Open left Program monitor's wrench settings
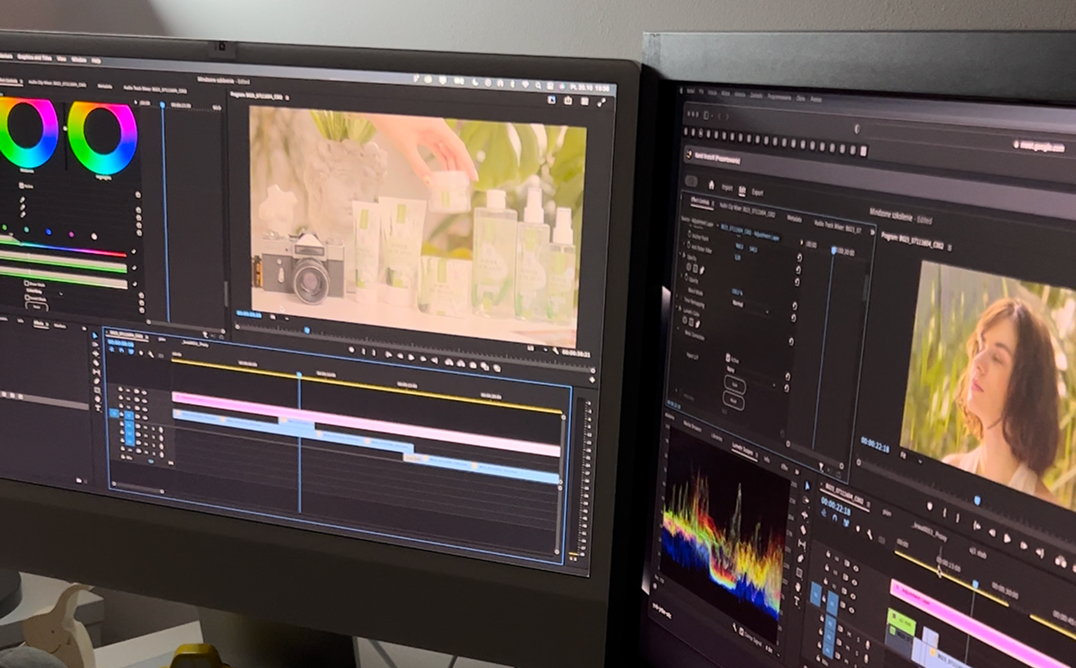This screenshot has width=1076, height=668. coord(556,352)
